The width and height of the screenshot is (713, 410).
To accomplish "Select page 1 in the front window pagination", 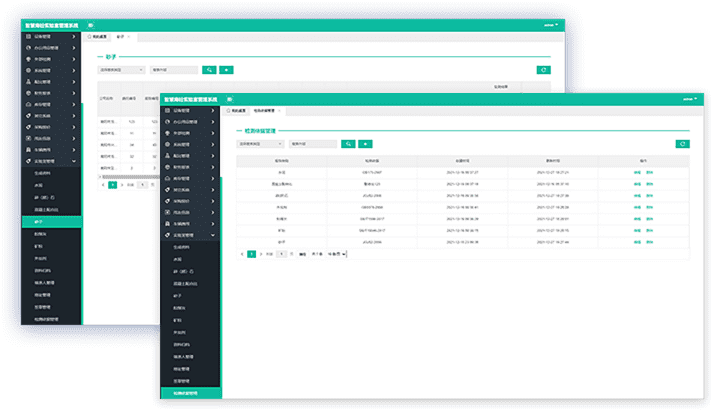I will (251, 254).
